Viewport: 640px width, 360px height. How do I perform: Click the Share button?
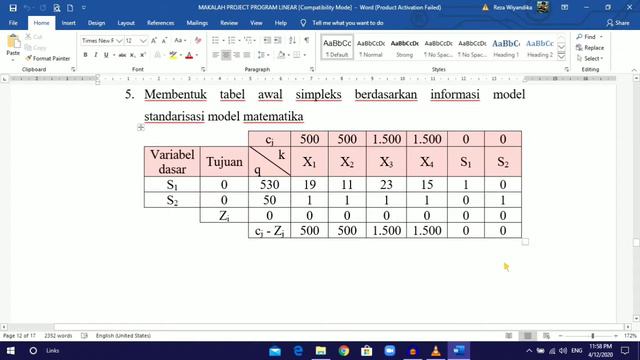[618, 23]
